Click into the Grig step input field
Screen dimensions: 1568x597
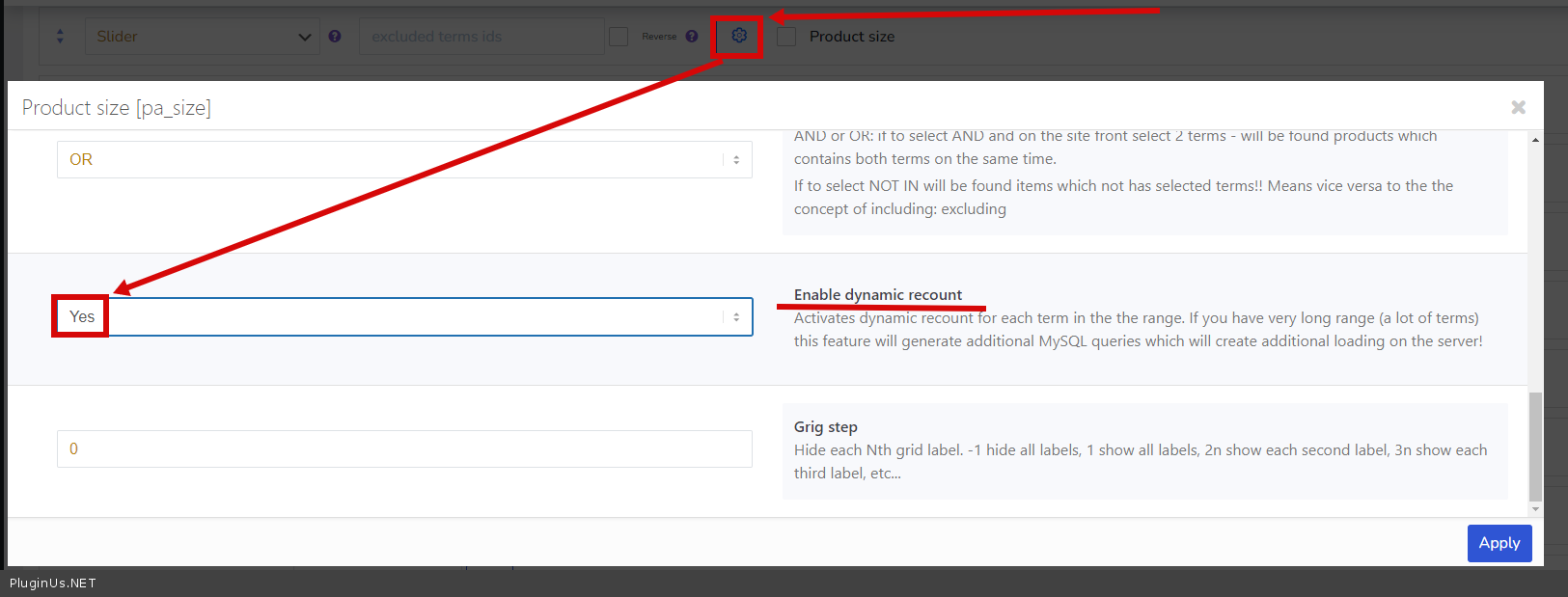pyautogui.click(x=404, y=449)
